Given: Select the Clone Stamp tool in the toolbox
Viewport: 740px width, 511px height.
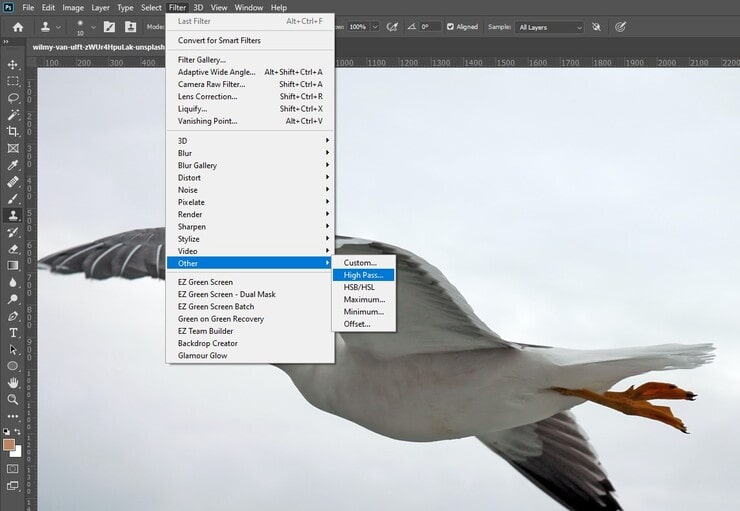Looking at the screenshot, I should (13, 216).
